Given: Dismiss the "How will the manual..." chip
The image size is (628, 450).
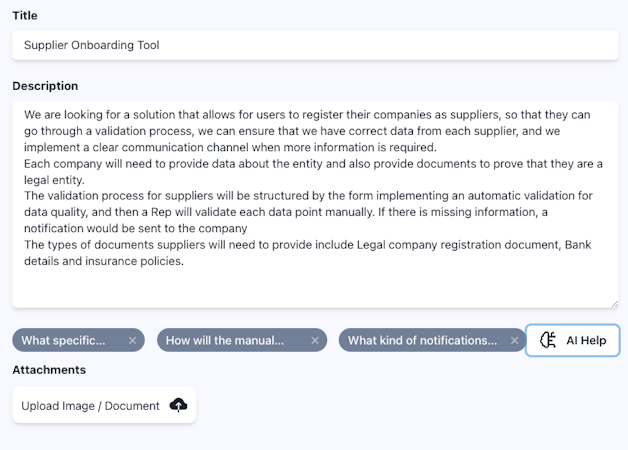Looking at the screenshot, I should point(315,341).
